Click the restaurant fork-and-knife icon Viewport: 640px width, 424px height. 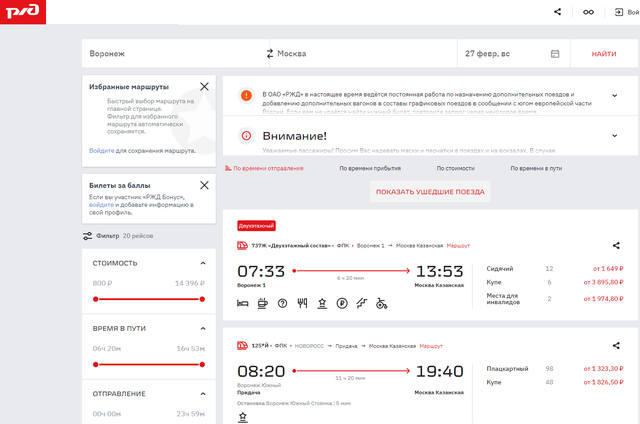(302, 303)
